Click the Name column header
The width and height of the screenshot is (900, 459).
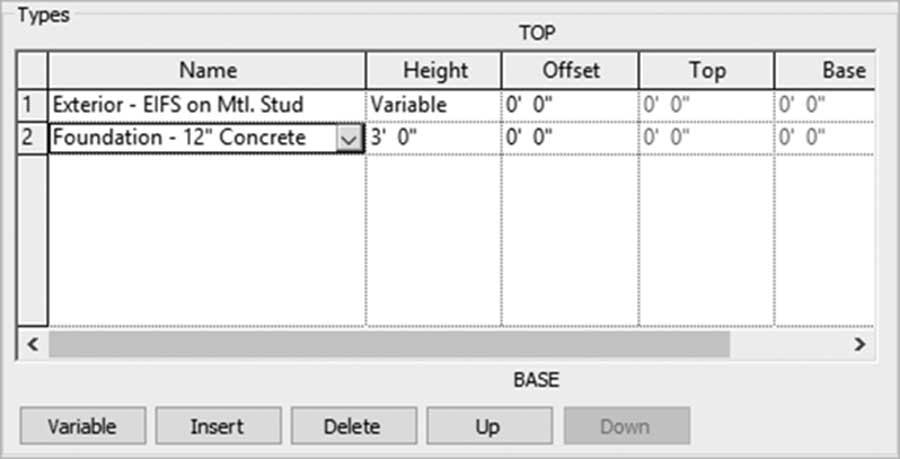pyautogui.click(x=207, y=71)
